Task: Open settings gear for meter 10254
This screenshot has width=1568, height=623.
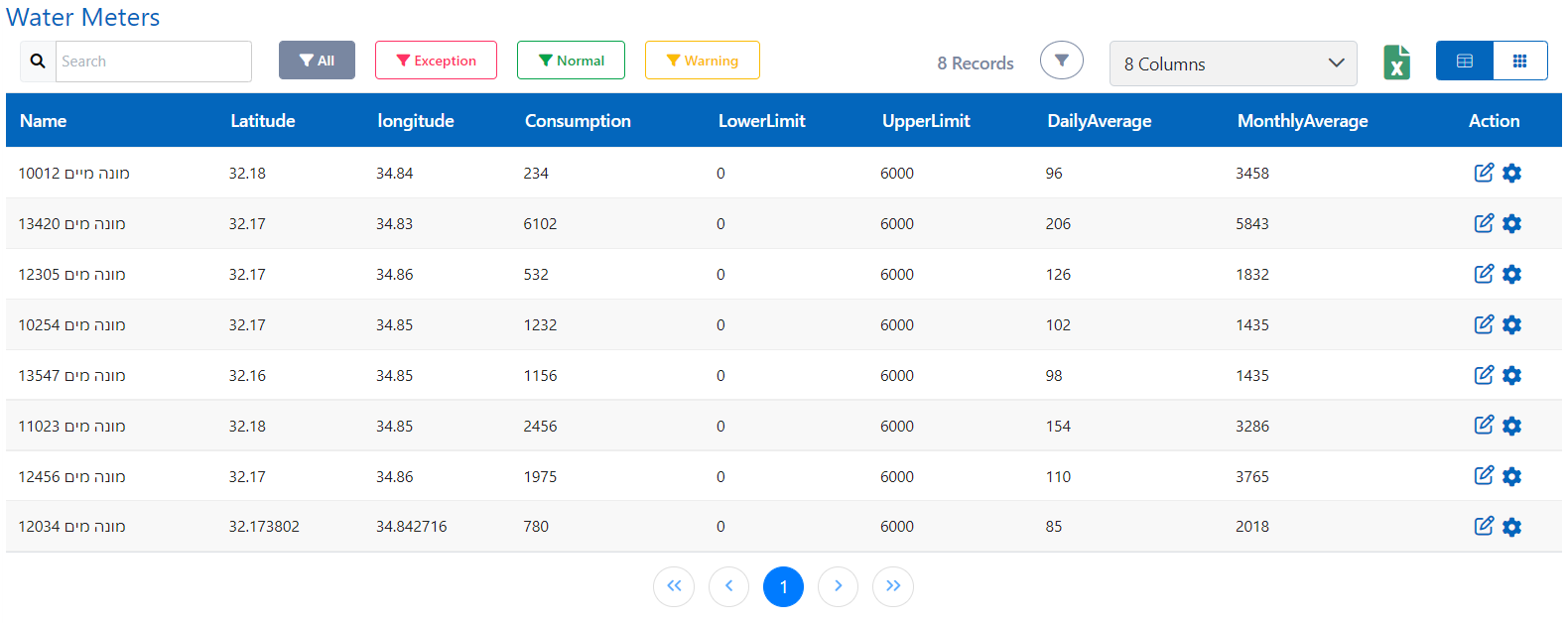Action: point(1511,324)
